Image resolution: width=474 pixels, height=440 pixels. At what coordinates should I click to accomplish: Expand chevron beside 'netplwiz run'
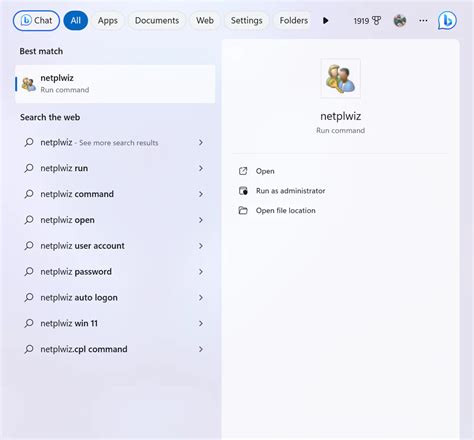point(201,168)
